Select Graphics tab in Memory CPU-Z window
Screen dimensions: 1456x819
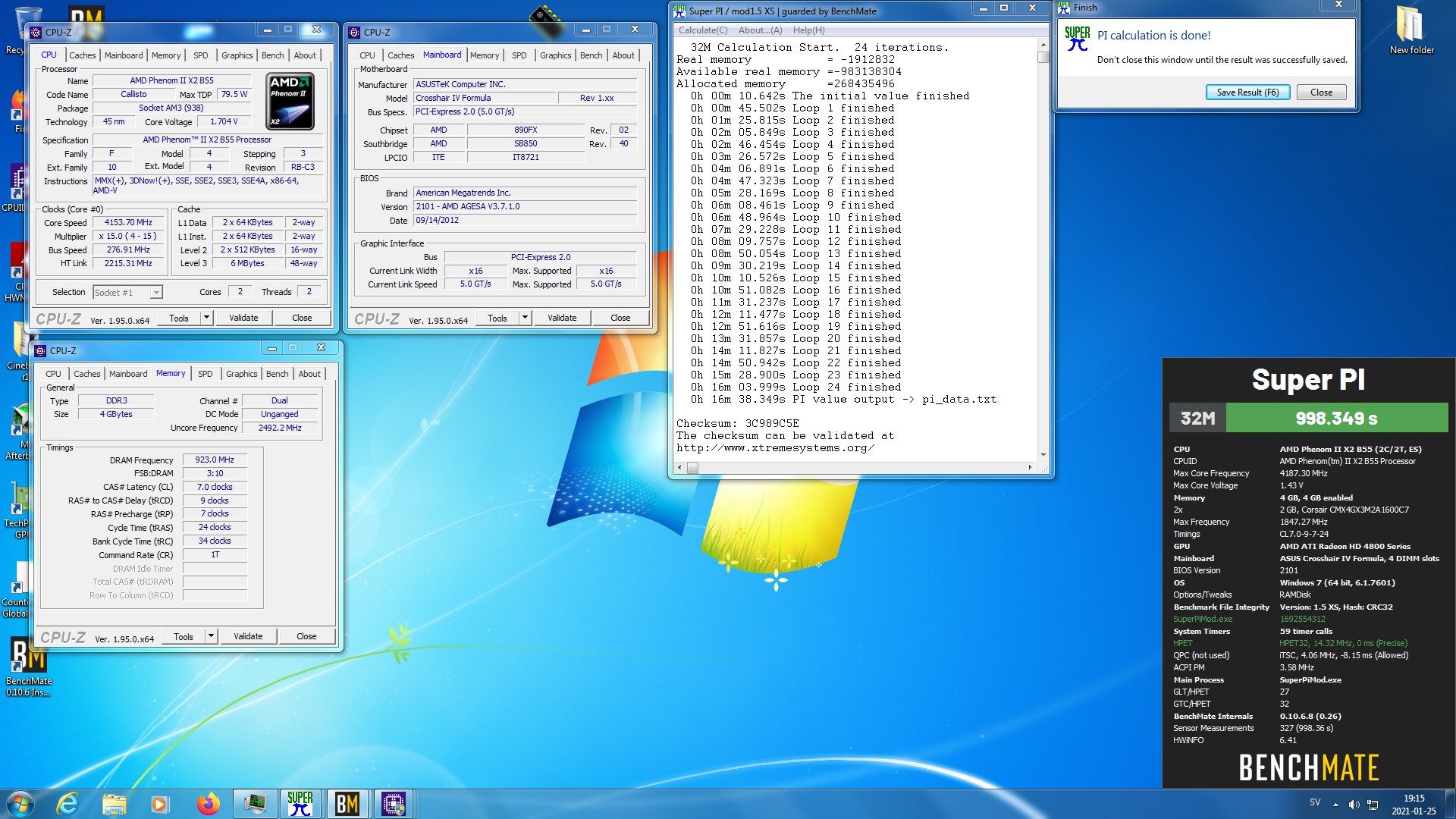point(241,374)
